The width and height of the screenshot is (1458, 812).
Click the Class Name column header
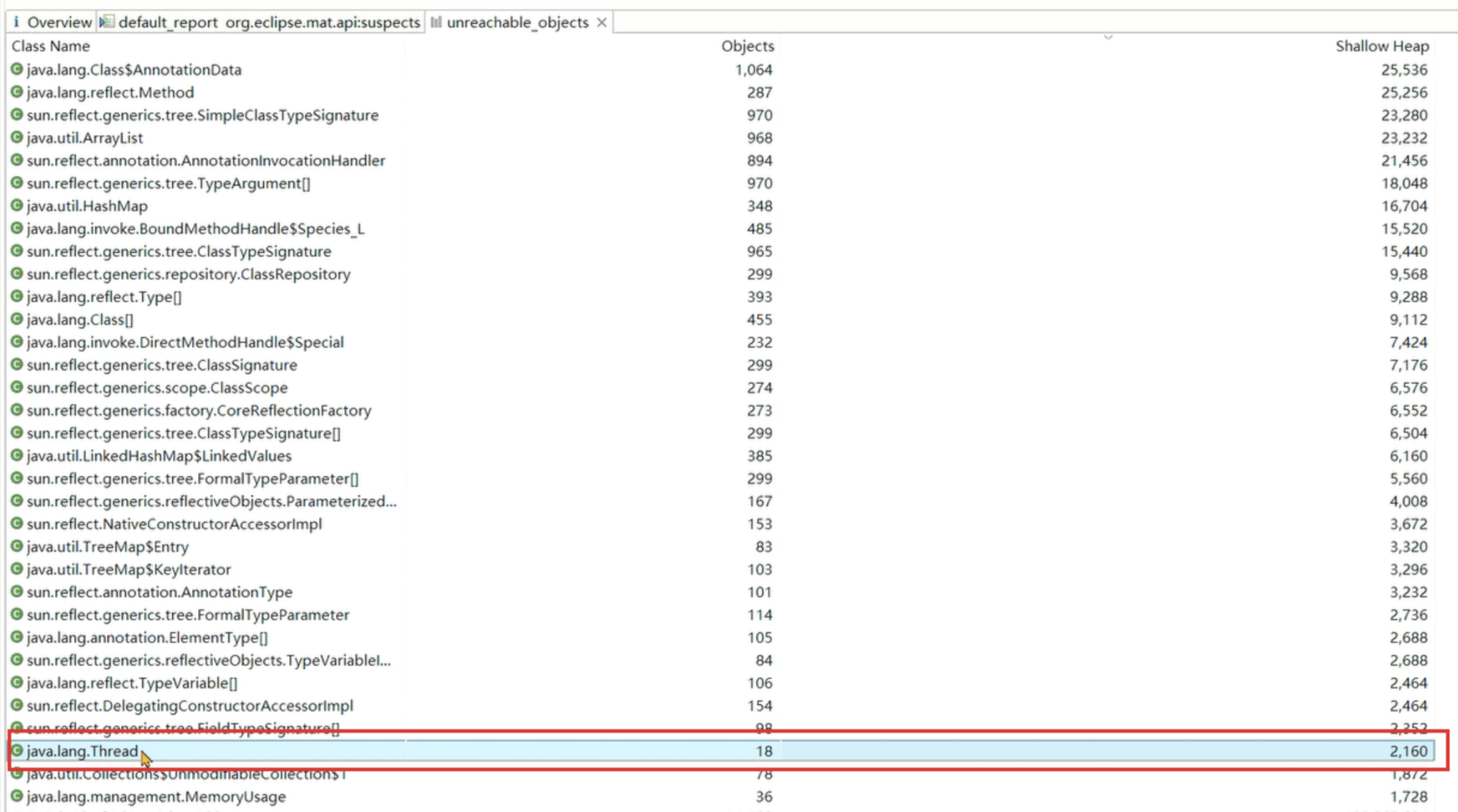tap(51, 46)
